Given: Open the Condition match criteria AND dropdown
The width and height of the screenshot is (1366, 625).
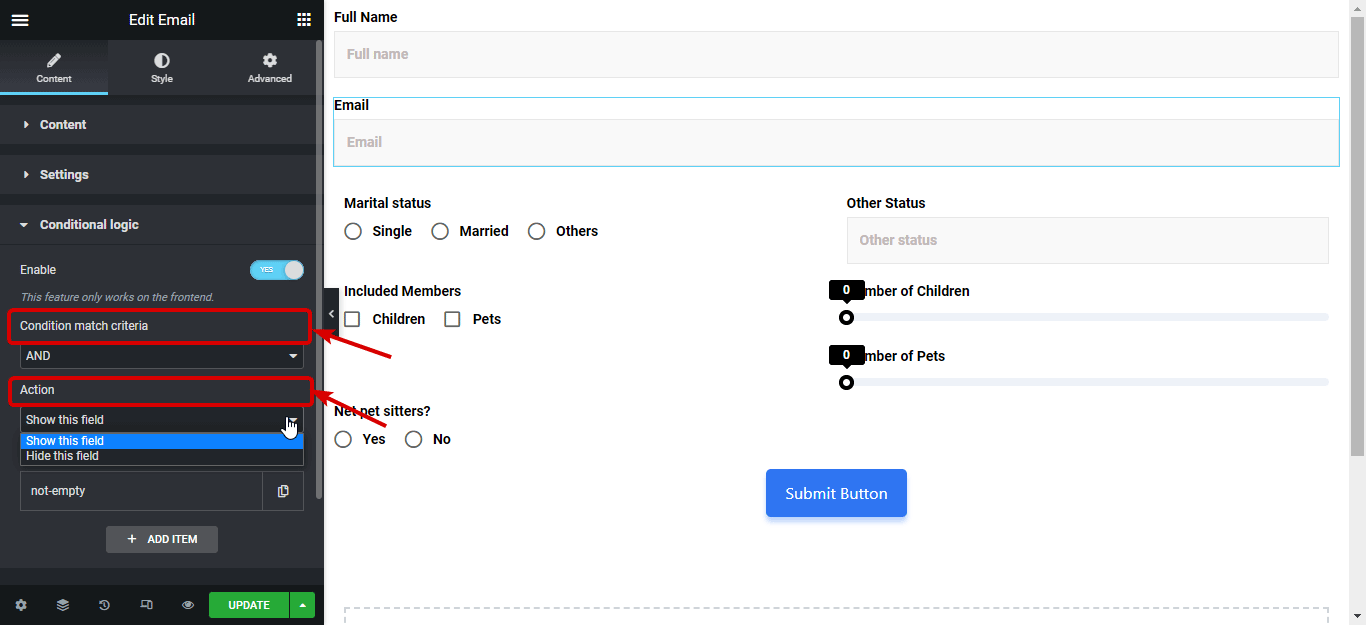Looking at the screenshot, I should (161, 355).
